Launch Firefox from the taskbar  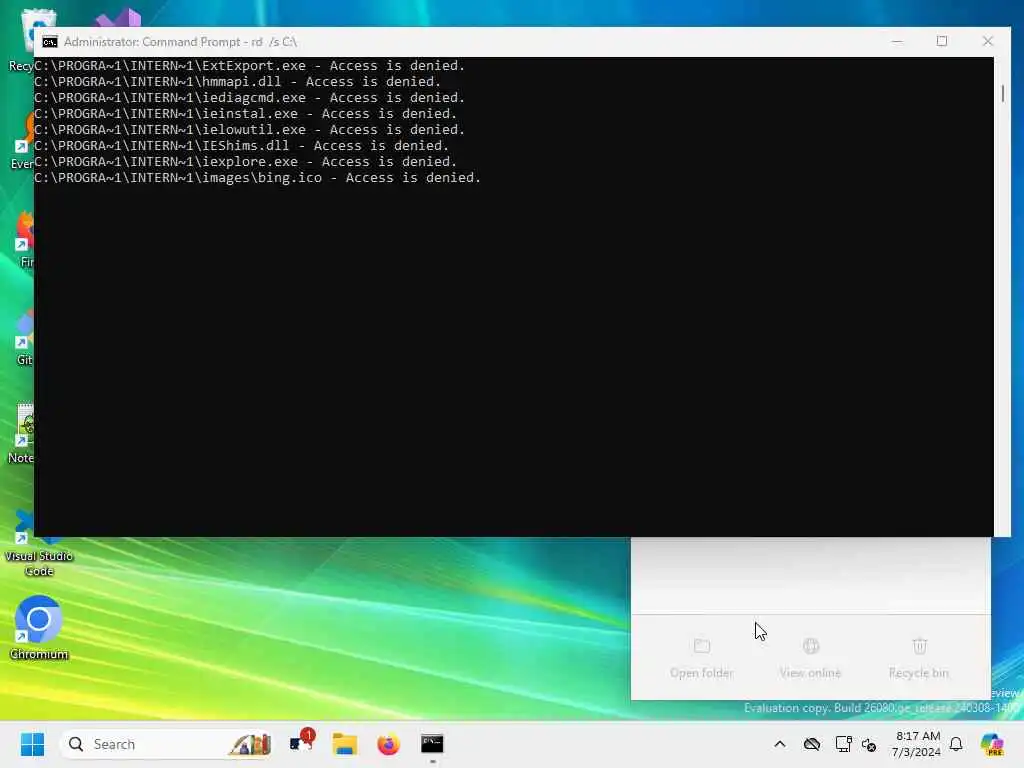[389, 744]
